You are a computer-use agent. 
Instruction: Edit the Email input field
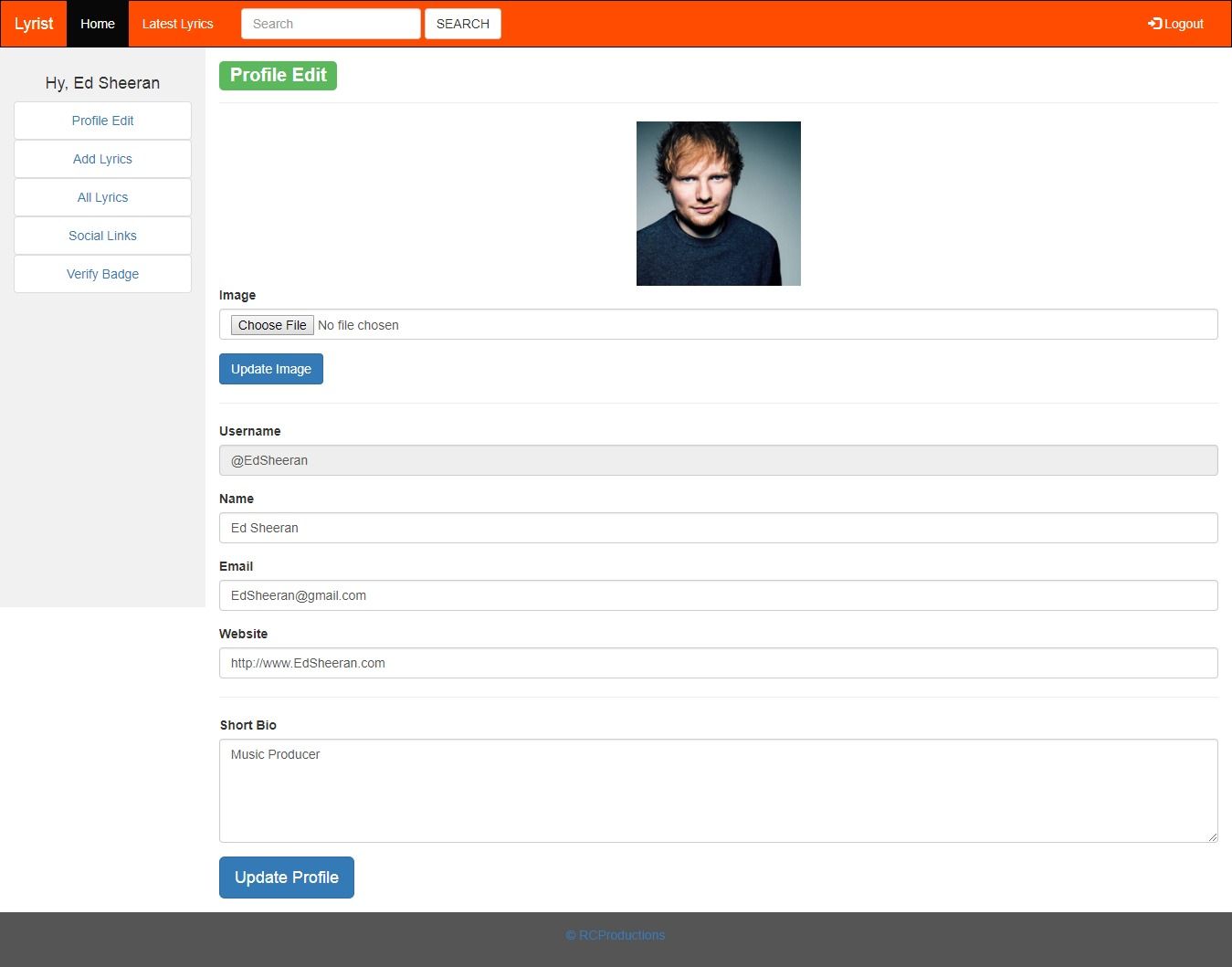(x=719, y=595)
